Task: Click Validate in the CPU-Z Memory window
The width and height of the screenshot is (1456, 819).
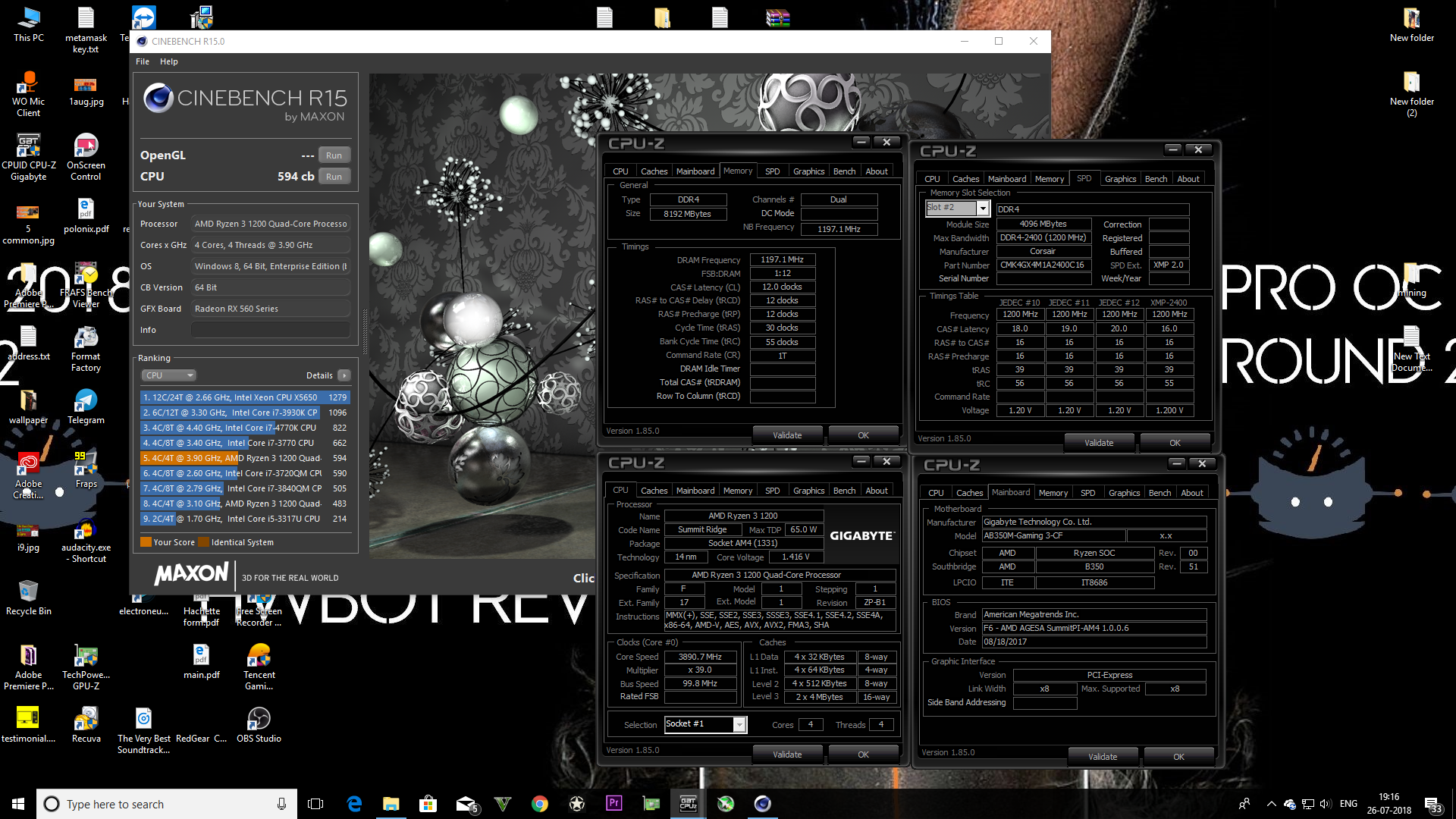Action: [787, 435]
